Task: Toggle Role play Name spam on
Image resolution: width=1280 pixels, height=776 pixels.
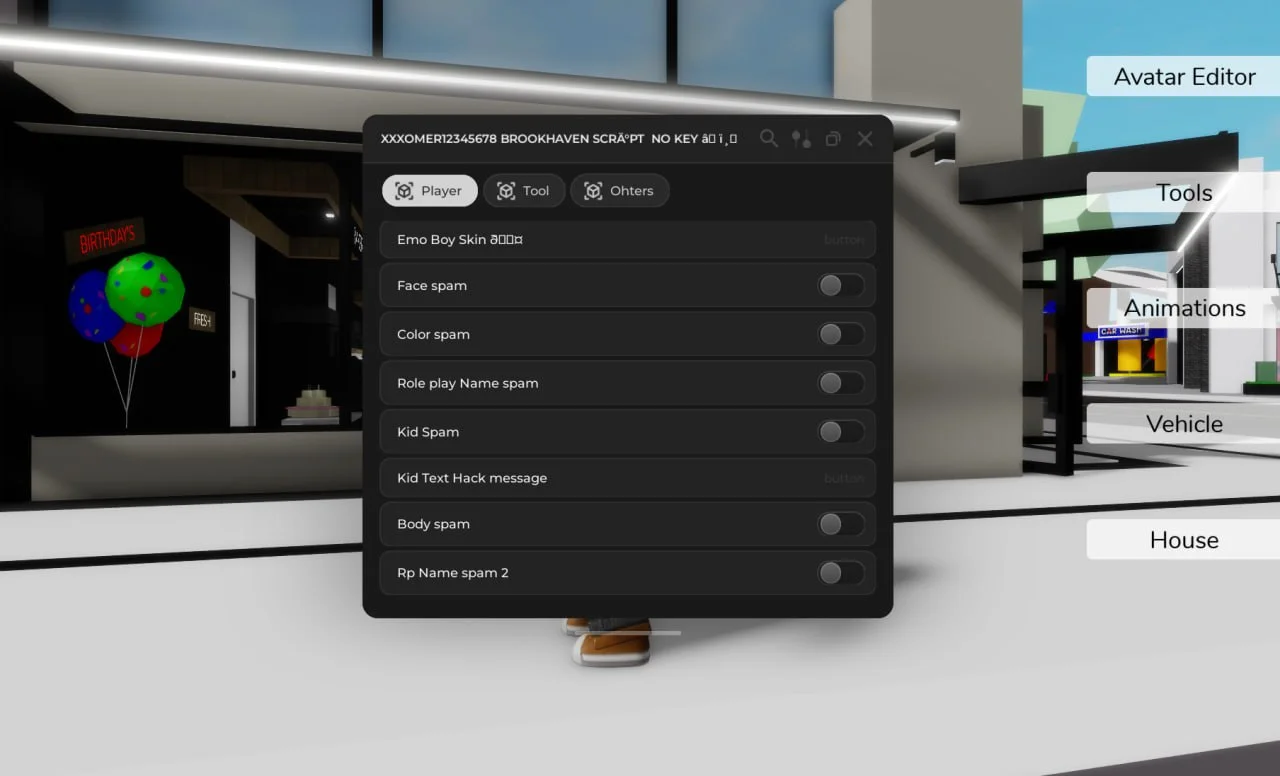Action: [841, 383]
